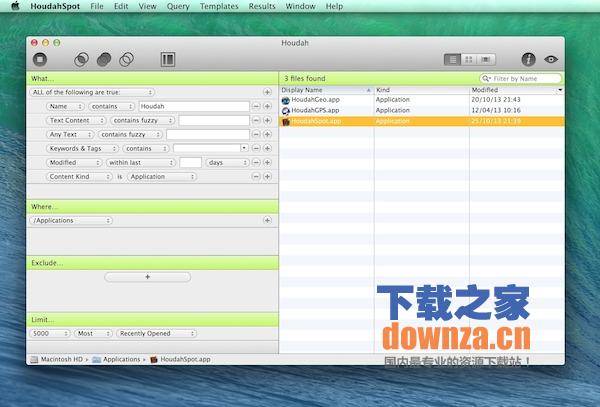Add another search location in Where

click(x=267, y=221)
